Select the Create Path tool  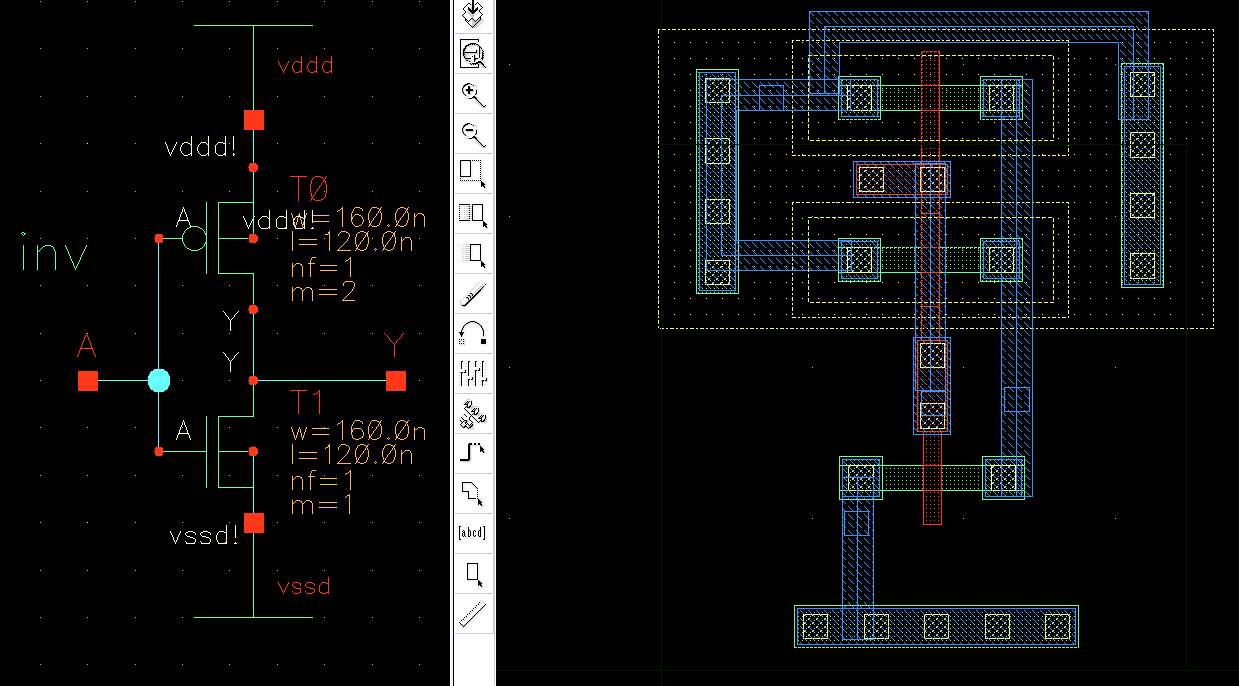(474, 452)
